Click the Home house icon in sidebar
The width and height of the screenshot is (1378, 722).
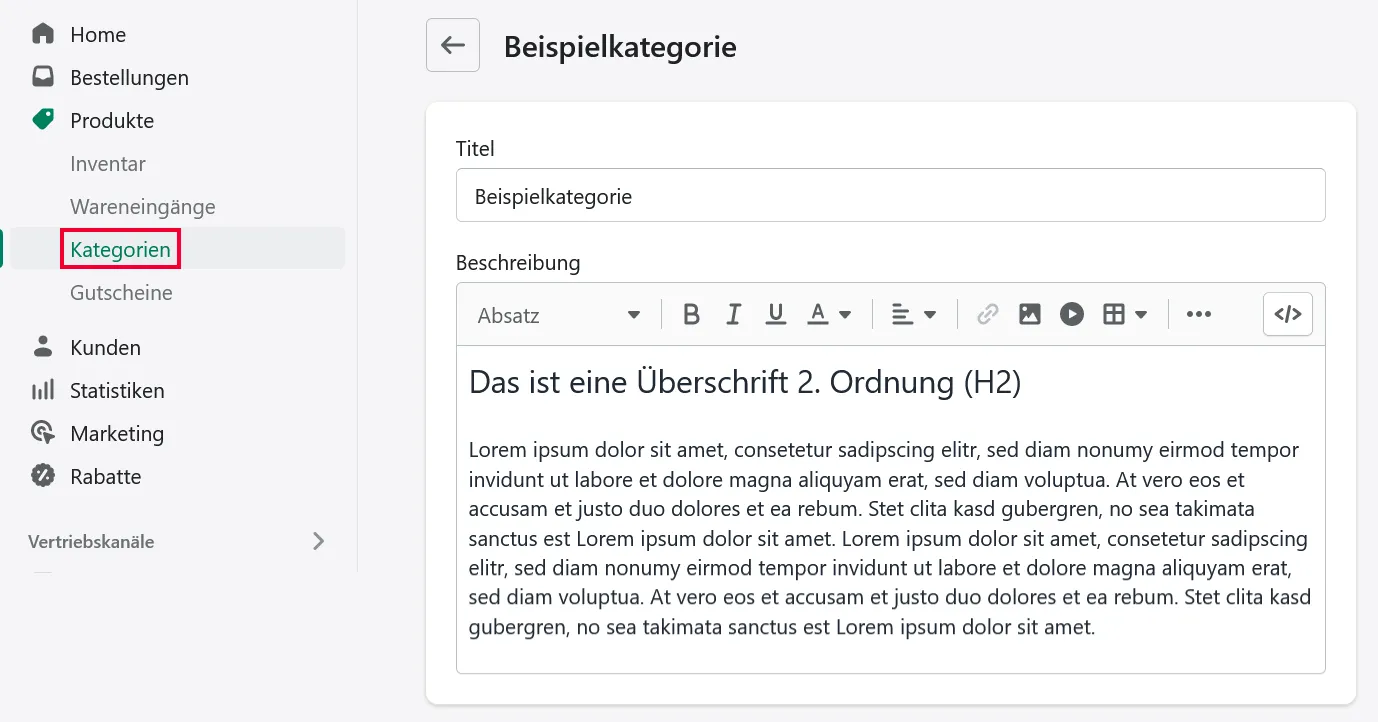[x=43, y=34]
